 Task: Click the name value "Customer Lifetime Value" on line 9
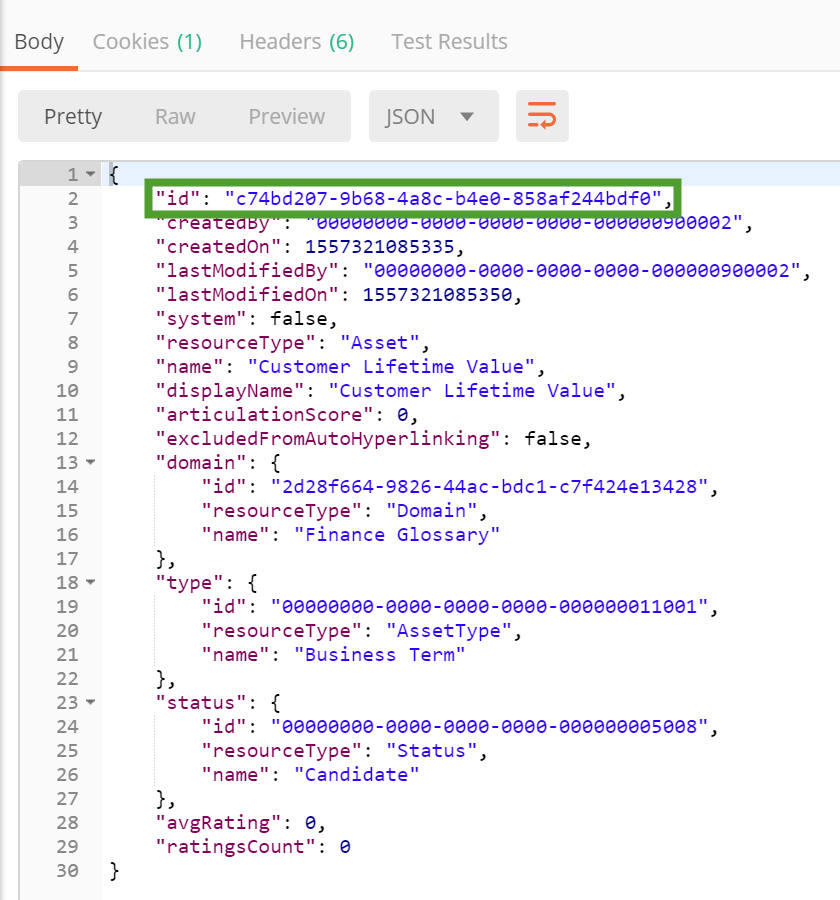coord(391,367)
